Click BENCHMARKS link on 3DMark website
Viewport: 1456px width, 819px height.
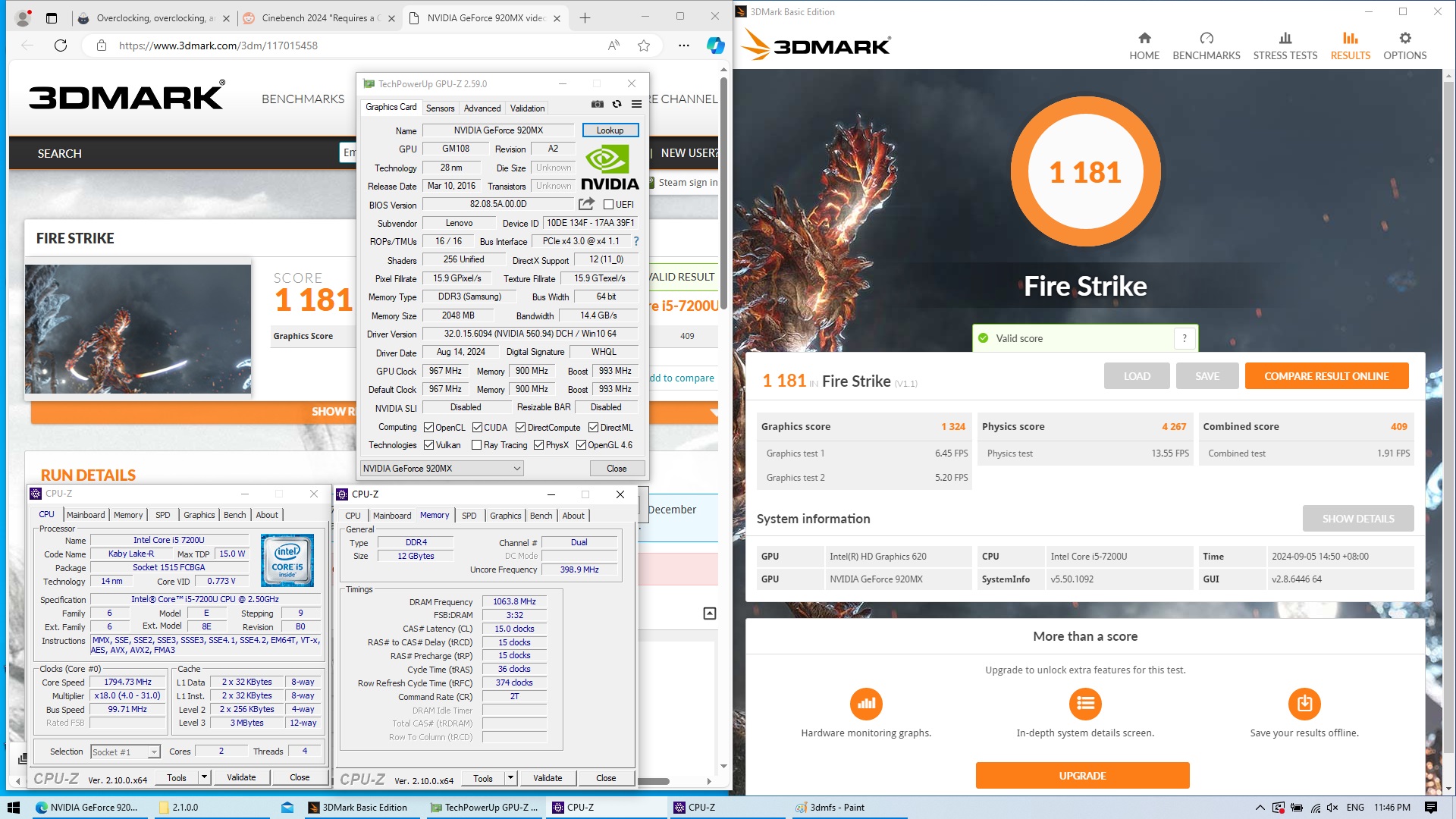pos(303,99)
